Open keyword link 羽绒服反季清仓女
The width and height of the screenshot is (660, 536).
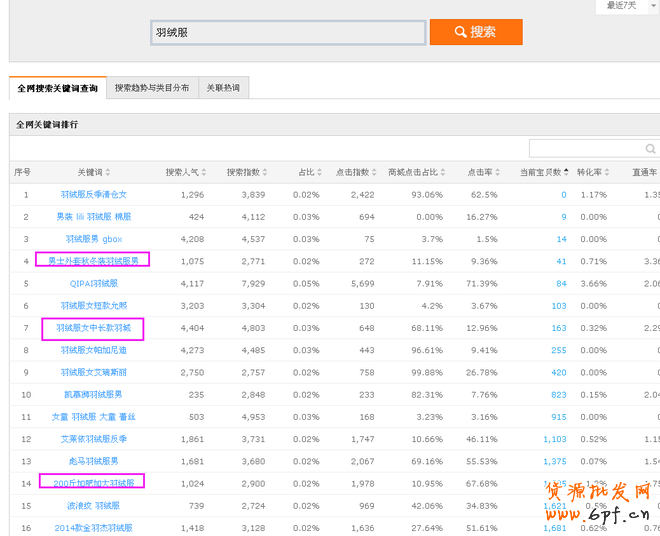coord(93,194)
